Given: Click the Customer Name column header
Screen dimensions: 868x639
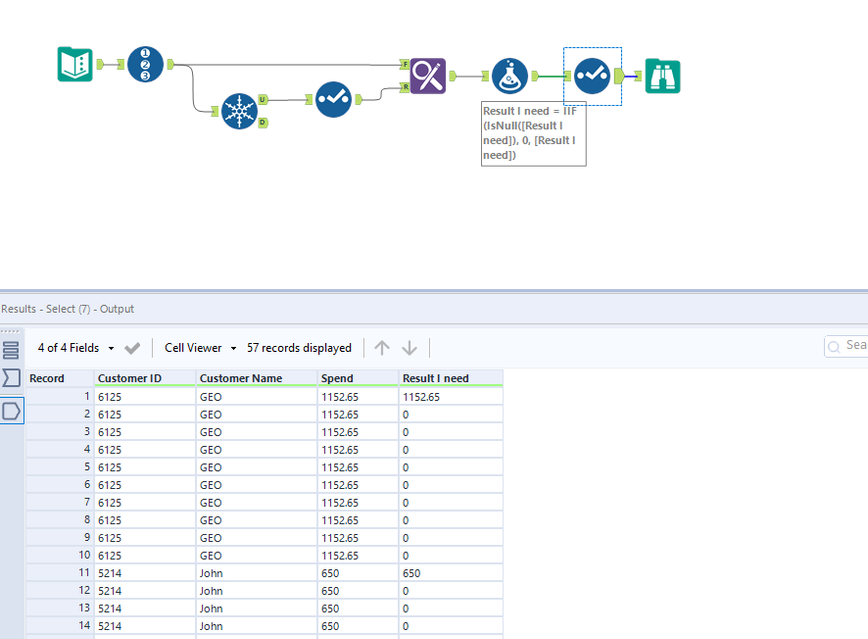Looking at the screenshot, I should 256,378.
